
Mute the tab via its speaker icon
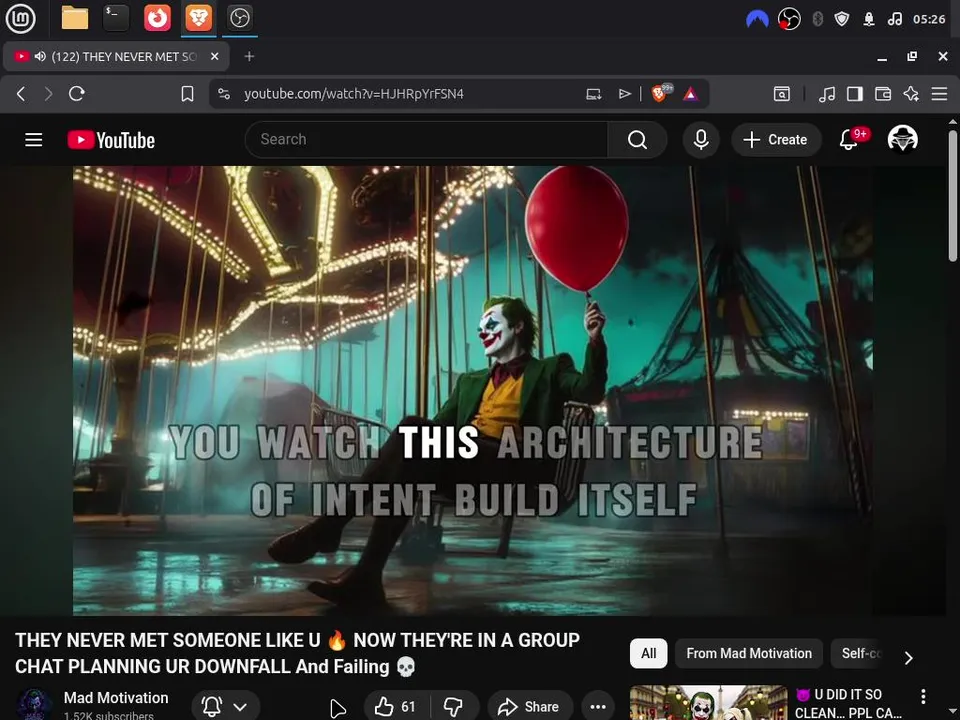(40, 56)
